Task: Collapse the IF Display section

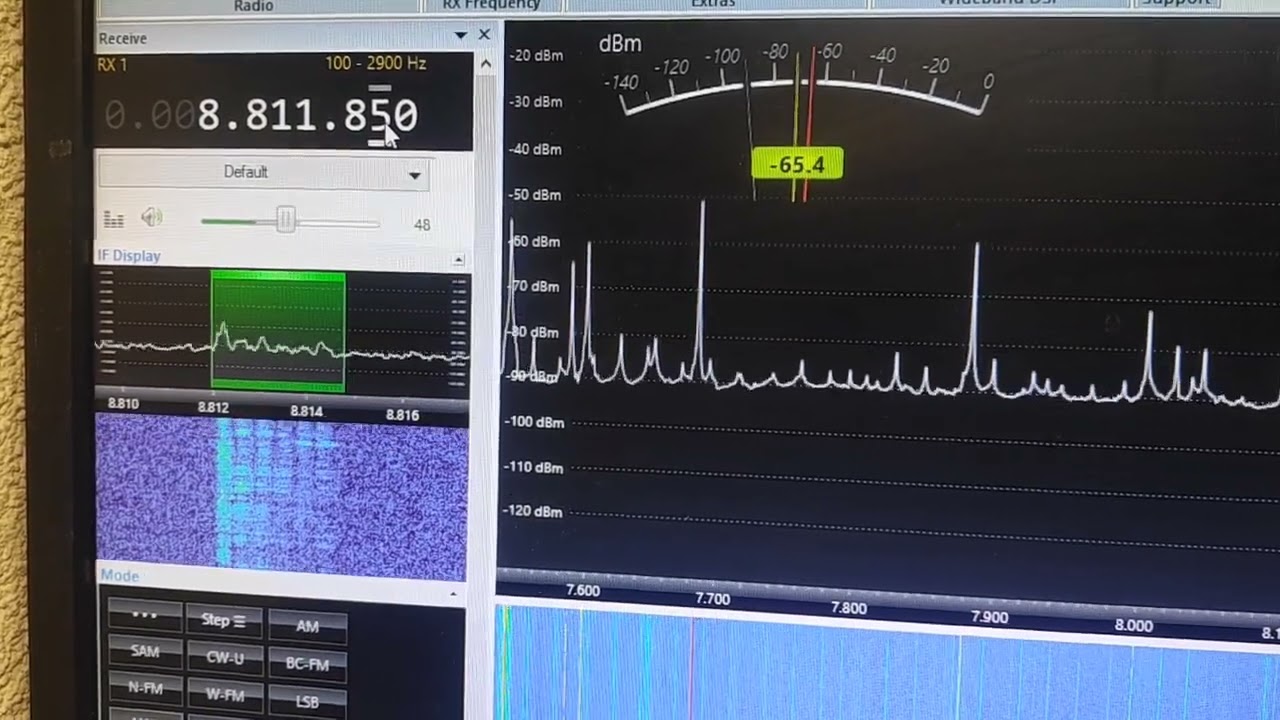Action: (458, 260)
